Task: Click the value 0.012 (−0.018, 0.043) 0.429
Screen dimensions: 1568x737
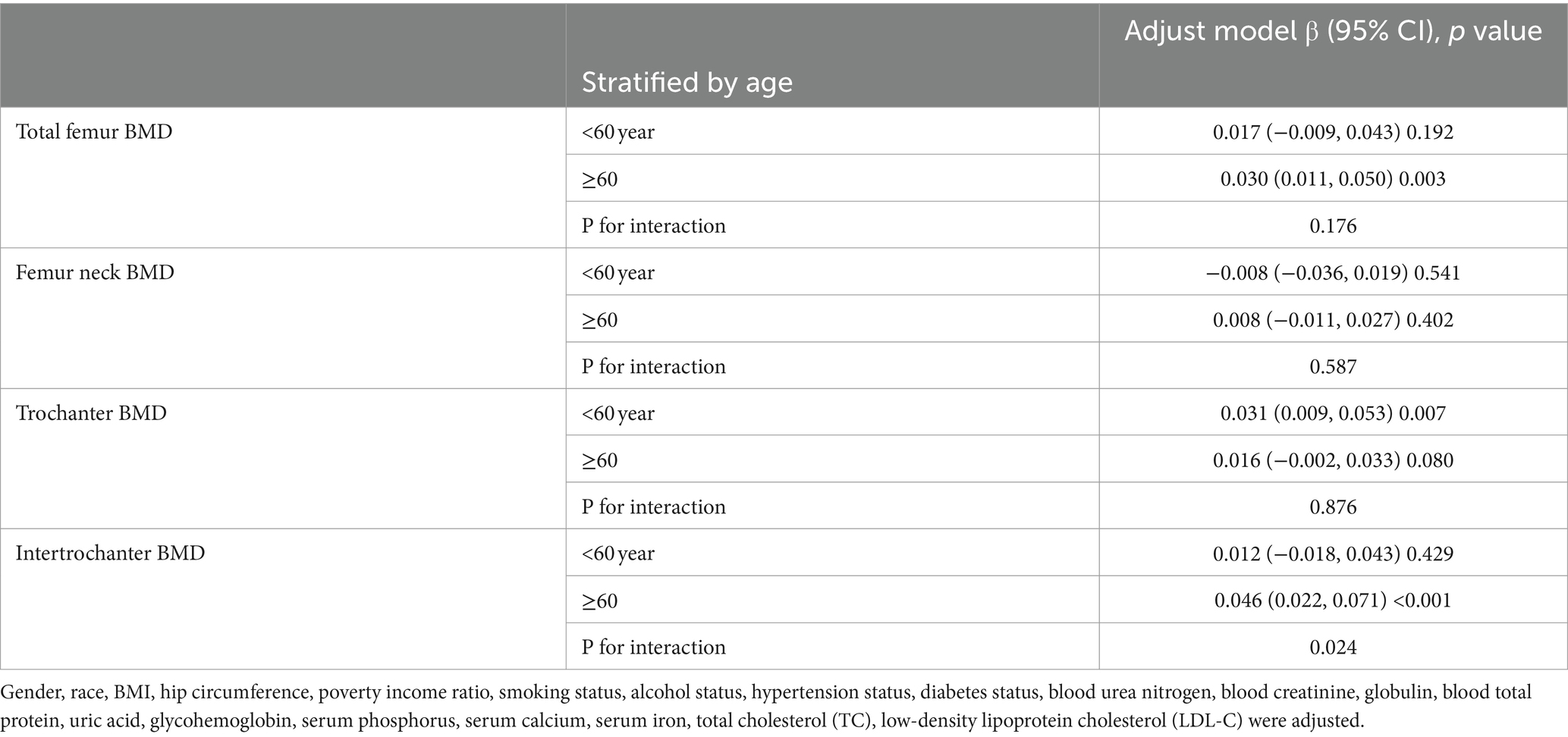Action: tap(1333, 554)
